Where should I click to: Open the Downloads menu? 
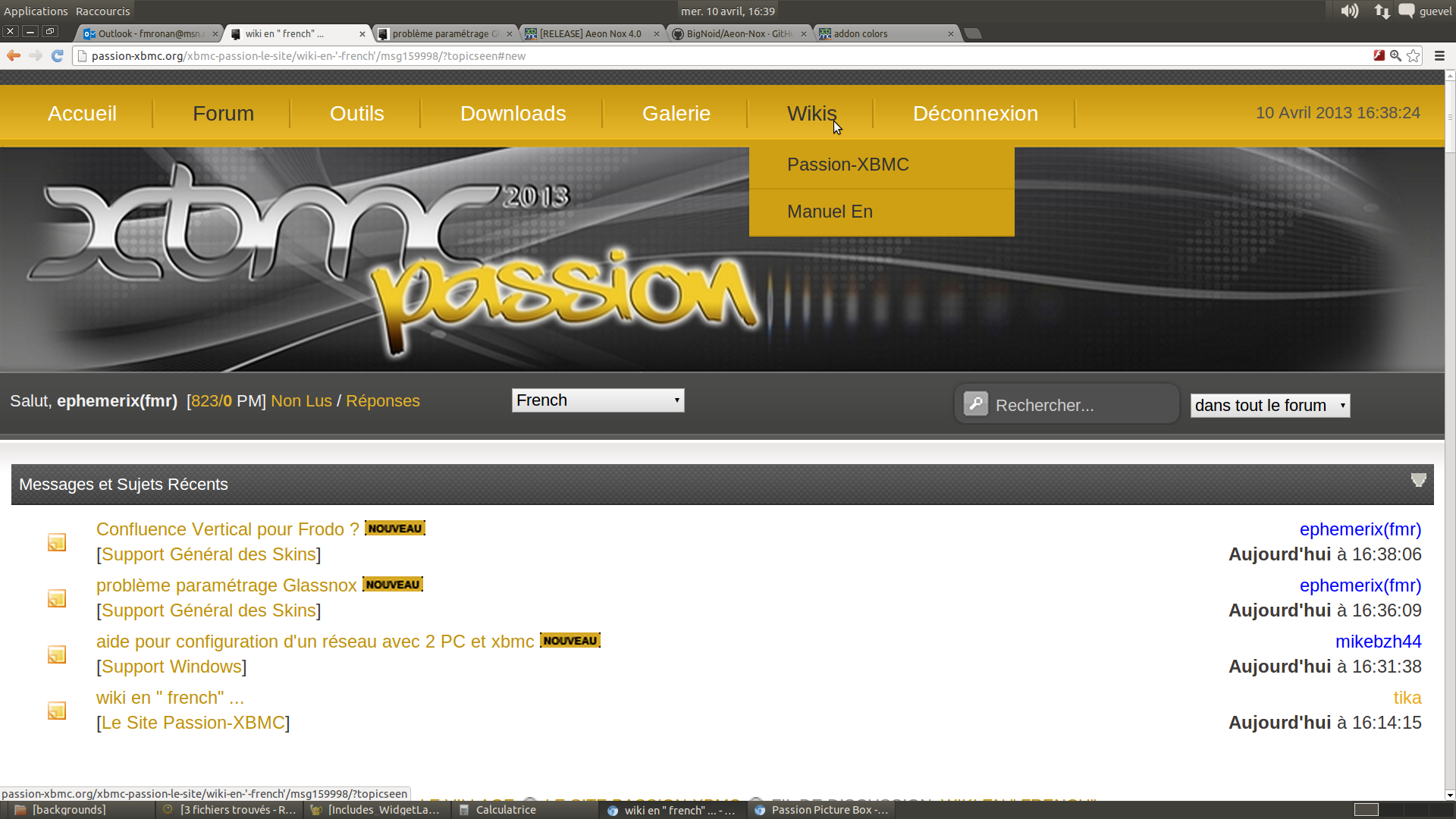[513, 114]
